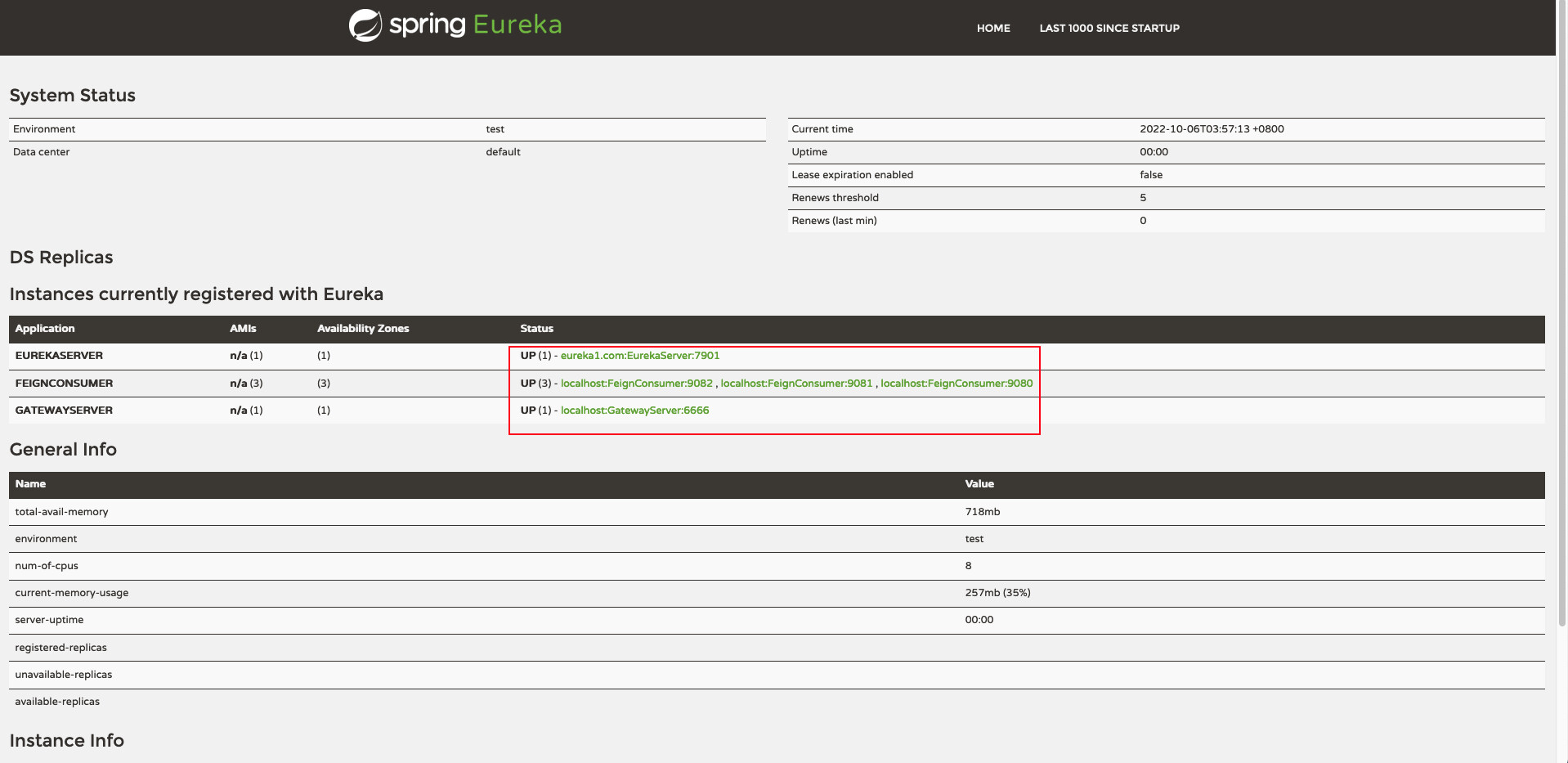Open the HOME navigation item

click(x=993, y=28)
